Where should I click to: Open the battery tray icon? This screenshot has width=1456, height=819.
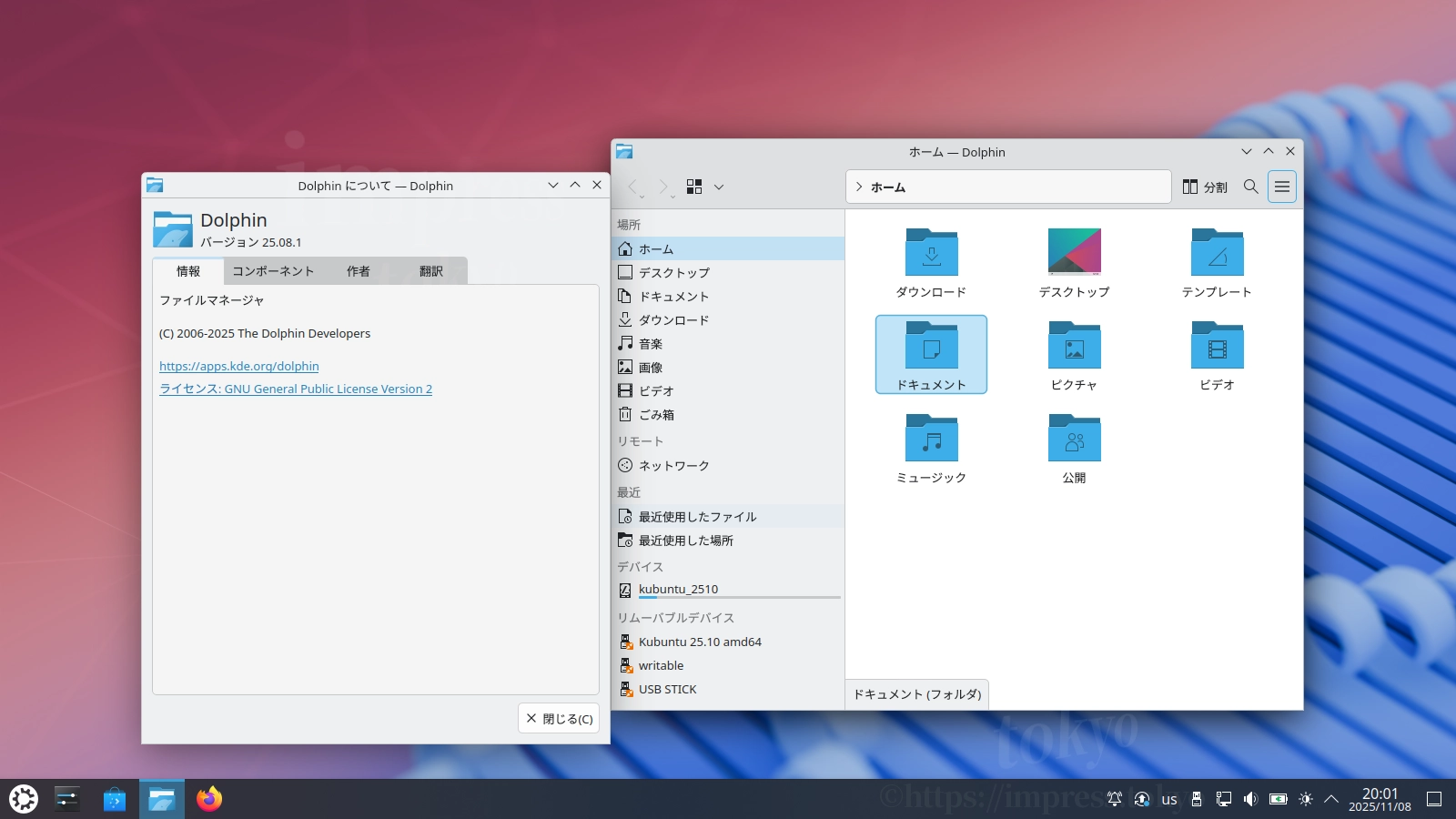[1279, 799]
